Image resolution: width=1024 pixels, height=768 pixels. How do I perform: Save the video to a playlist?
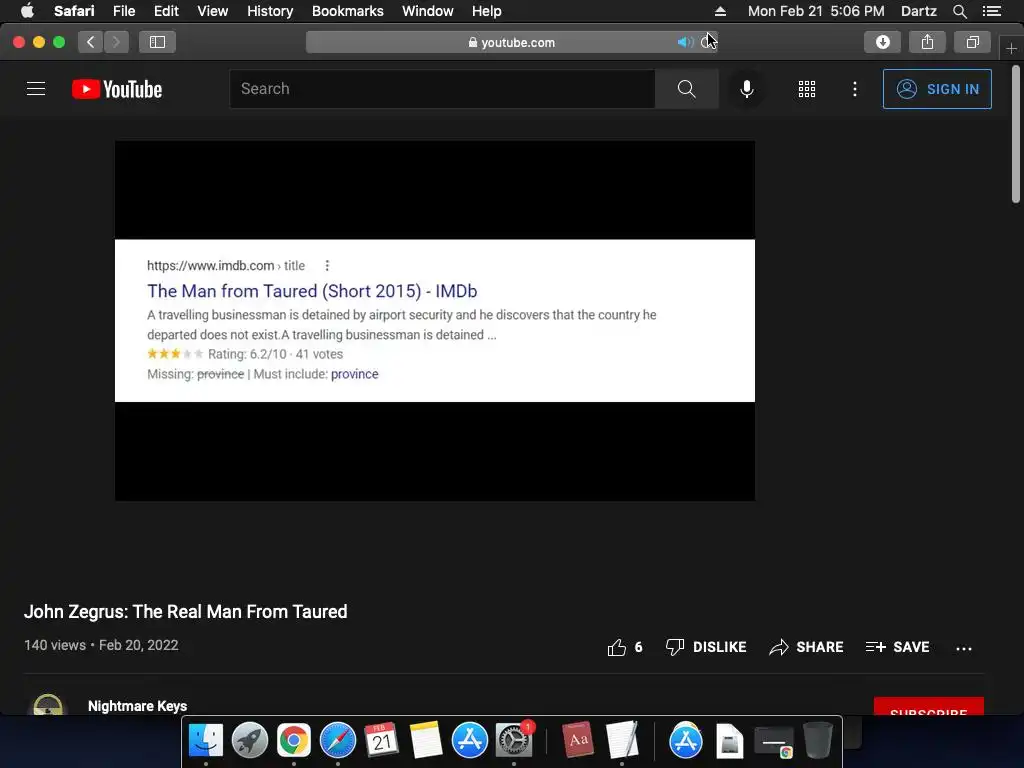click(x=897, y=647)
